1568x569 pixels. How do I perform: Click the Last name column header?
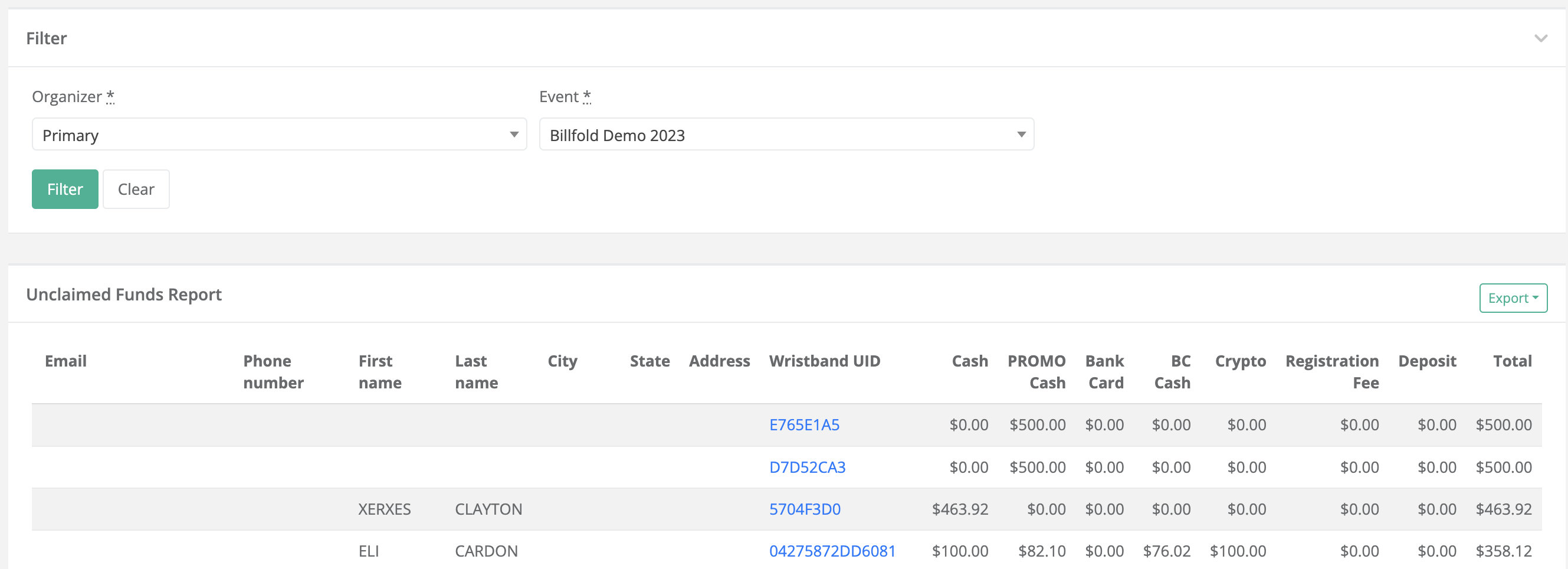(476, 372)
